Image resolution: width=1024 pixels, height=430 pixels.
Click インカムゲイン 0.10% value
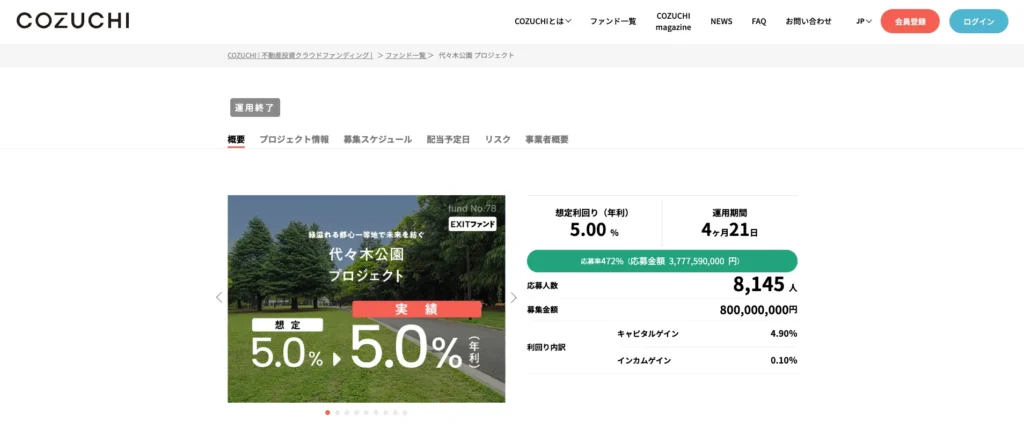784,360
